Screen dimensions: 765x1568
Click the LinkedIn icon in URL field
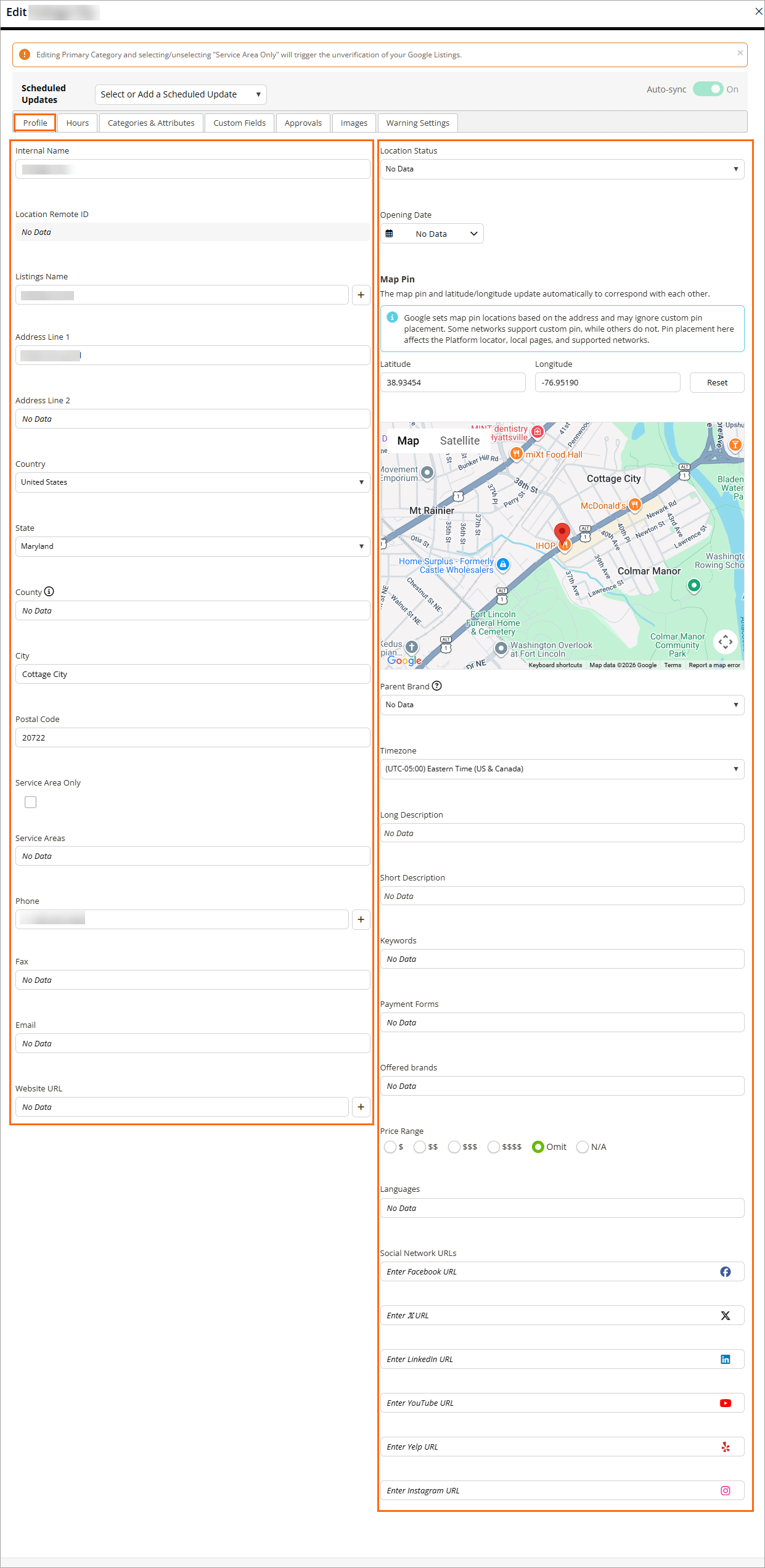click(726, 1359)
